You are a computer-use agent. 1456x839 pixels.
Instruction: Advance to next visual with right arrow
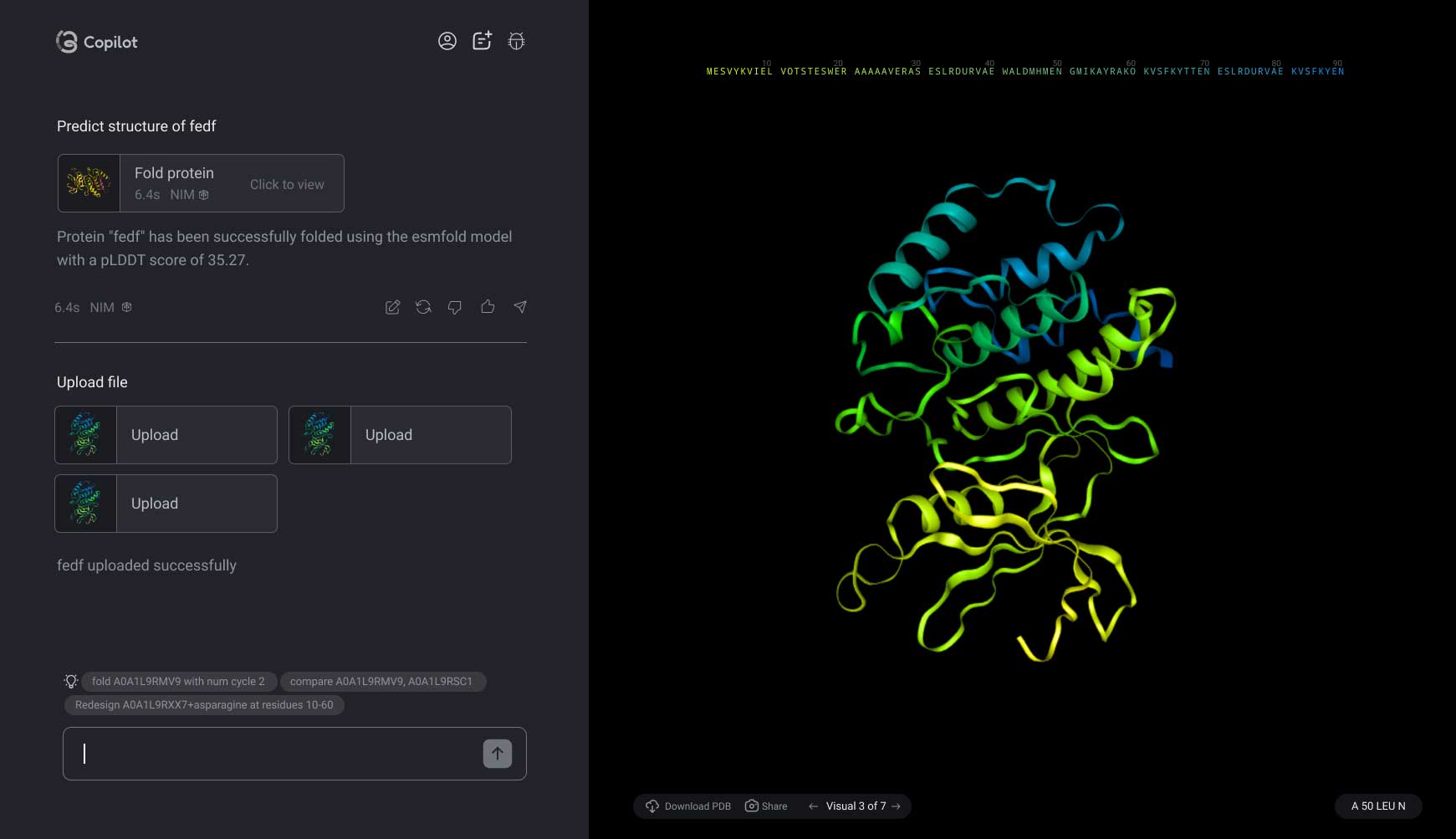pos(897,806)
